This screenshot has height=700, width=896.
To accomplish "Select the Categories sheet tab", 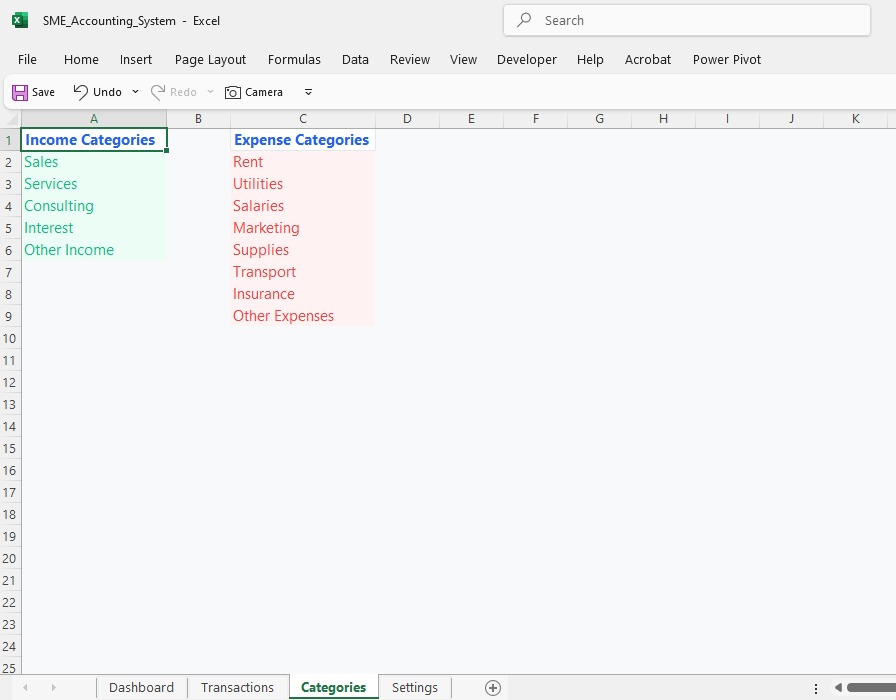I will tap(333, 687).
